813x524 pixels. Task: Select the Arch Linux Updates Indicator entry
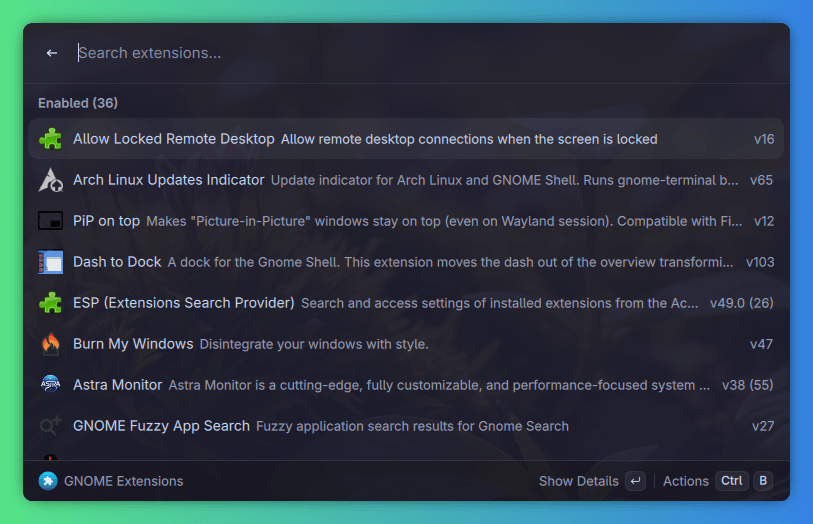(406, 180)
